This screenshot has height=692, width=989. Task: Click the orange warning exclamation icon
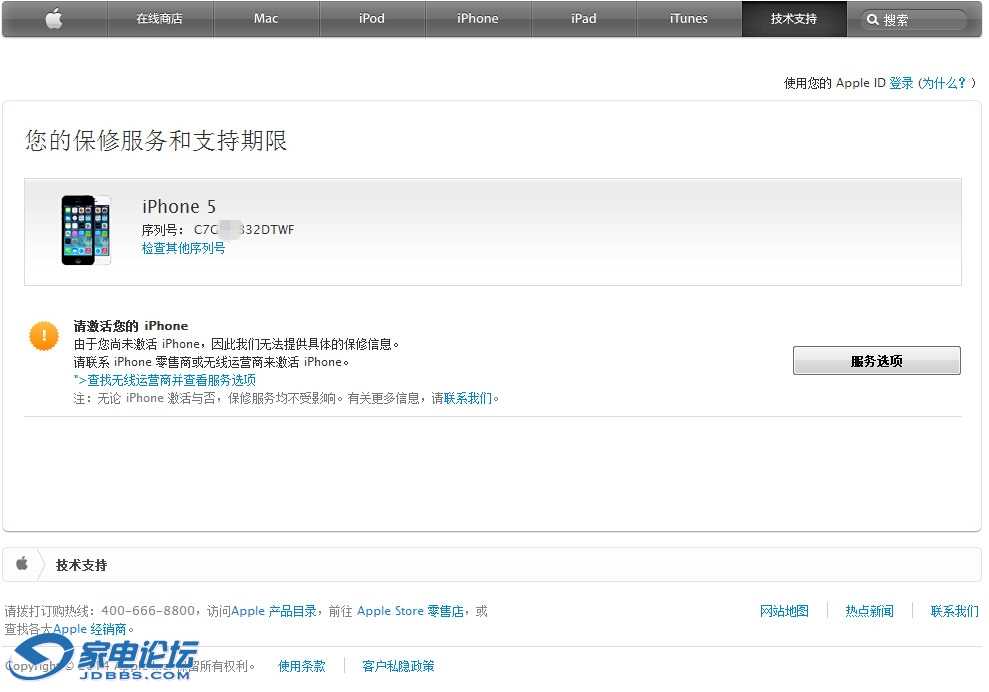[x=44, y=336]
